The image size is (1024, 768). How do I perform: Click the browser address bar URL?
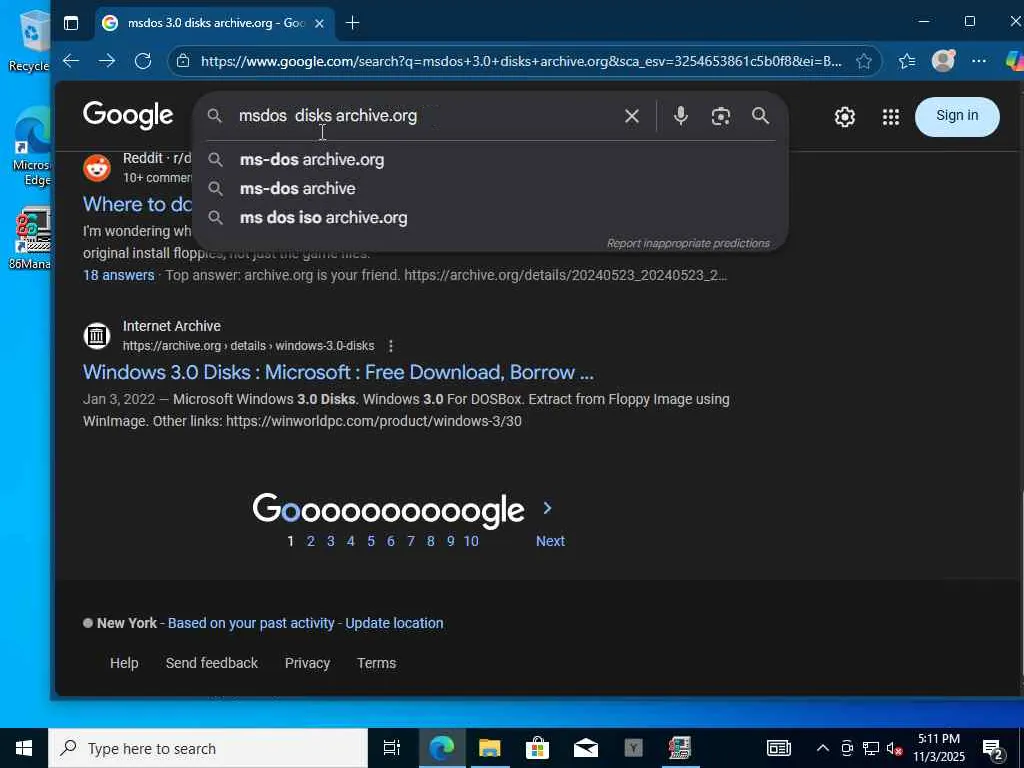click(521, 61)
